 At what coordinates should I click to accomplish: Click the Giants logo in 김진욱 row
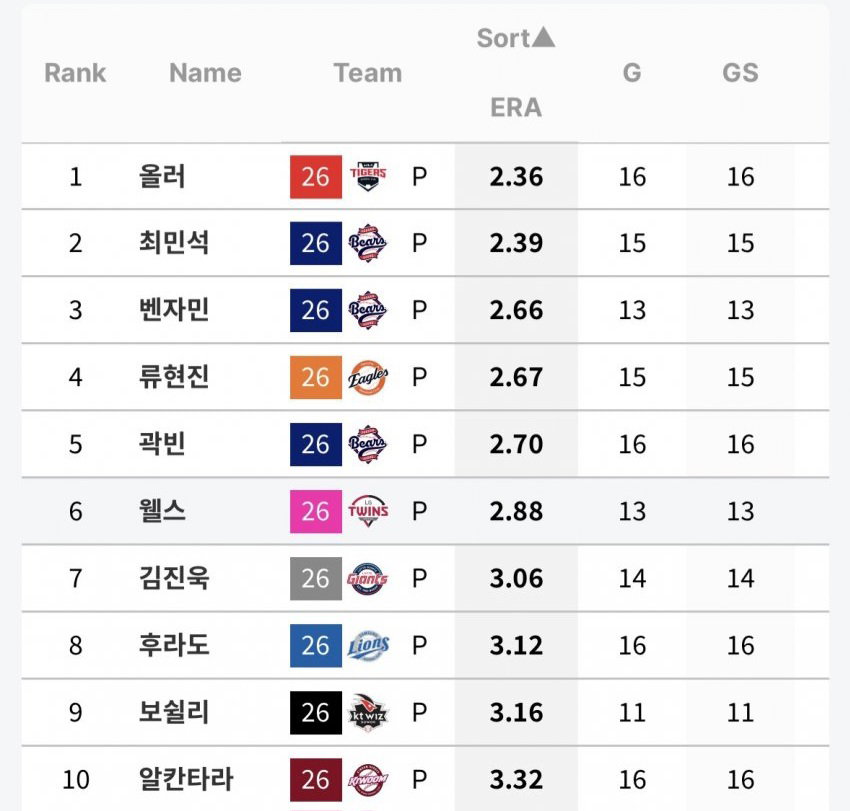(368, 578)
